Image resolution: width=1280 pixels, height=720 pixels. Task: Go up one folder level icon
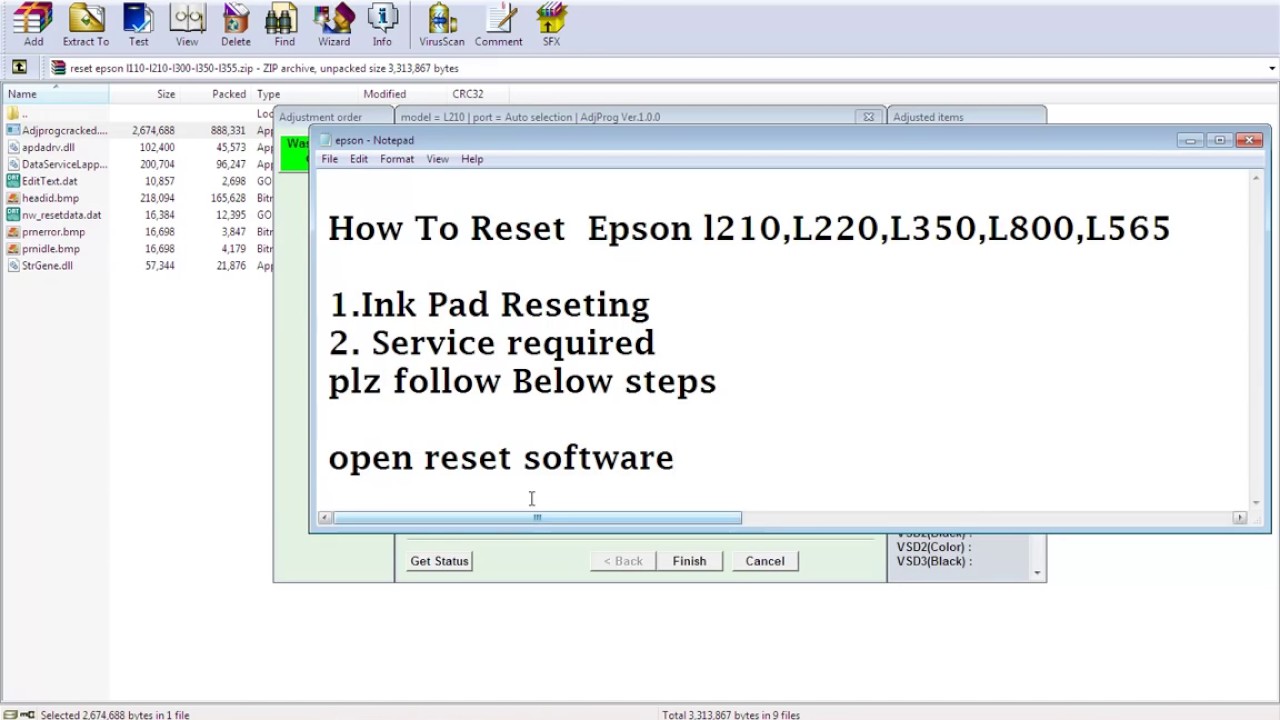[19, 68]
